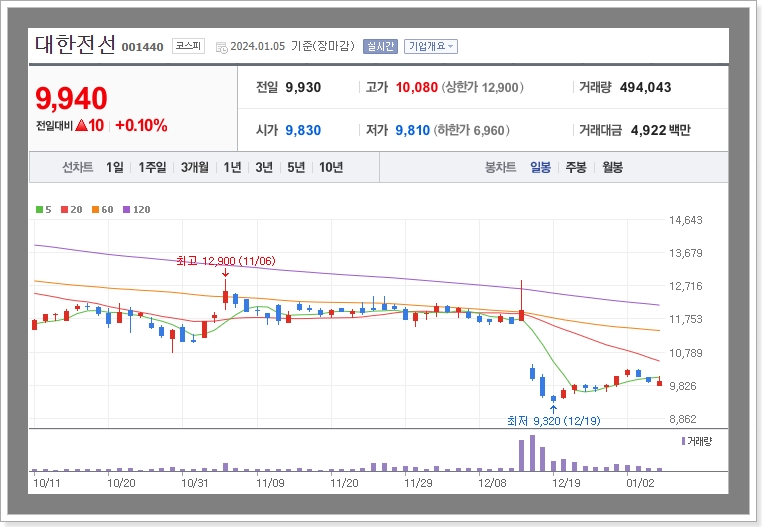Click the 거래대금 value 4,922
The width and height of the screenshot is (762, 527).
point(648,130)
